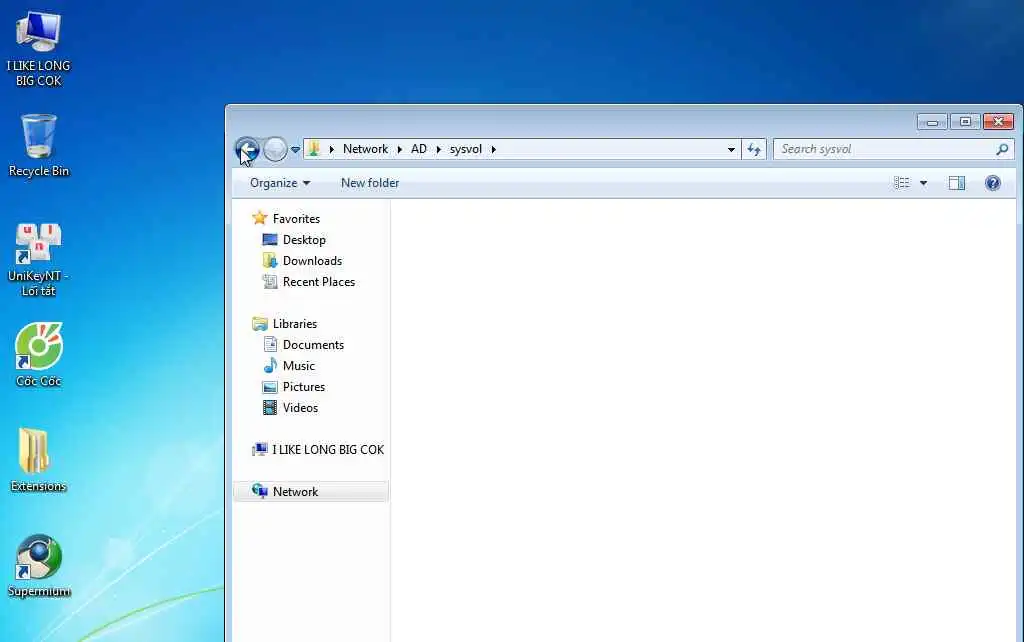The height and width of the screenshot is (642, 1024).
Task: Click the Desktop icon in sidebar
Action: [x=270, y=240]
